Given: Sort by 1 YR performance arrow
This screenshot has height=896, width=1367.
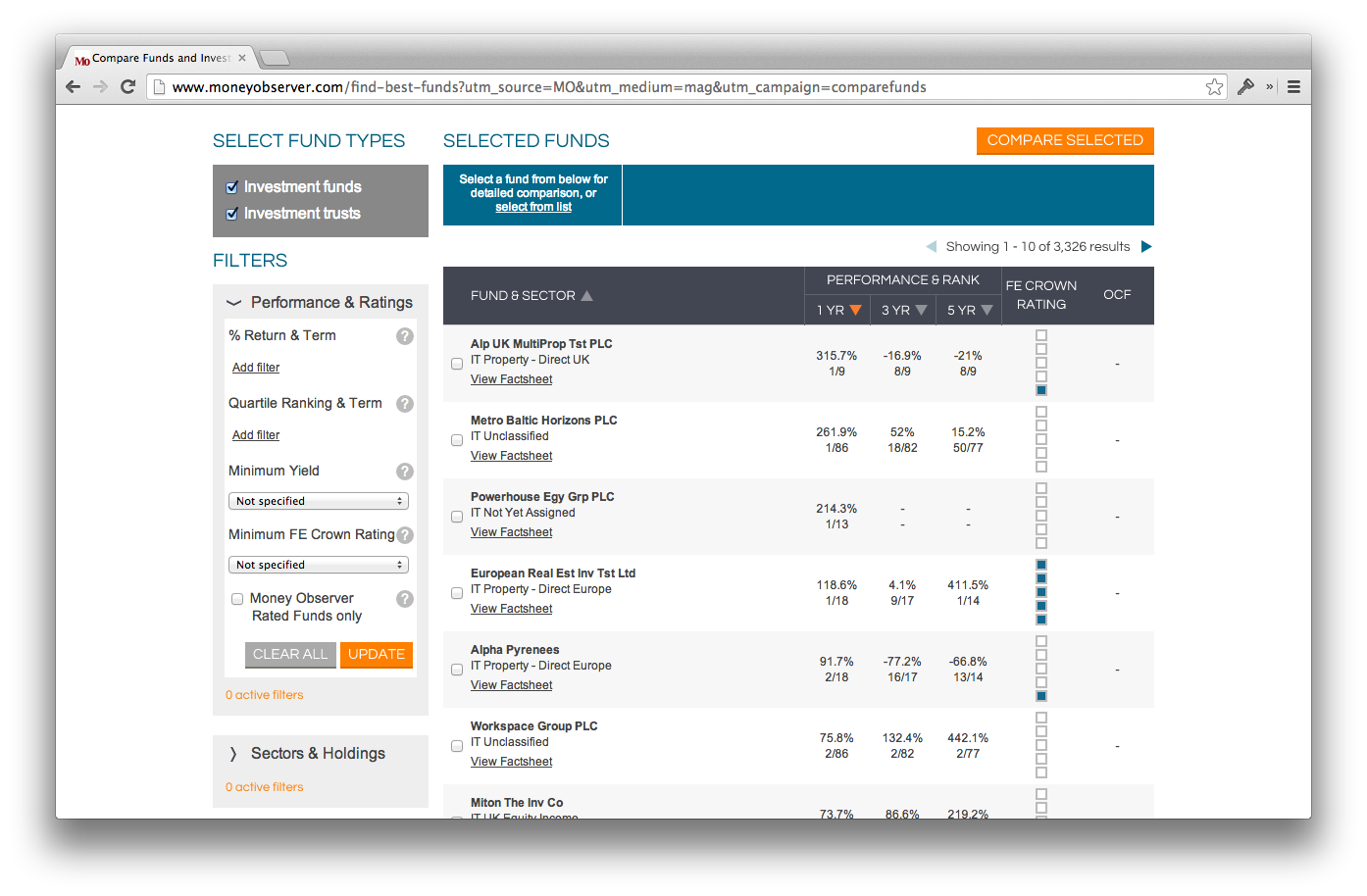Looking at the screenshot, I should click(x=855, y=310).
